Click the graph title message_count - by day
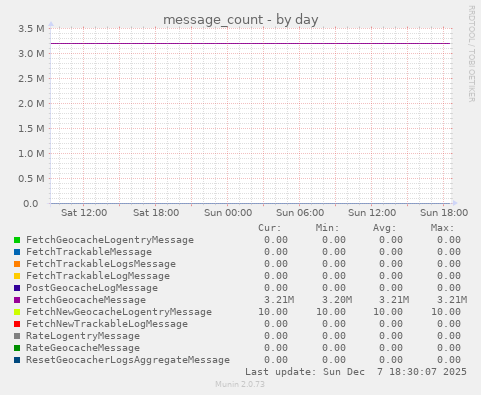 (x=240, y=20)
